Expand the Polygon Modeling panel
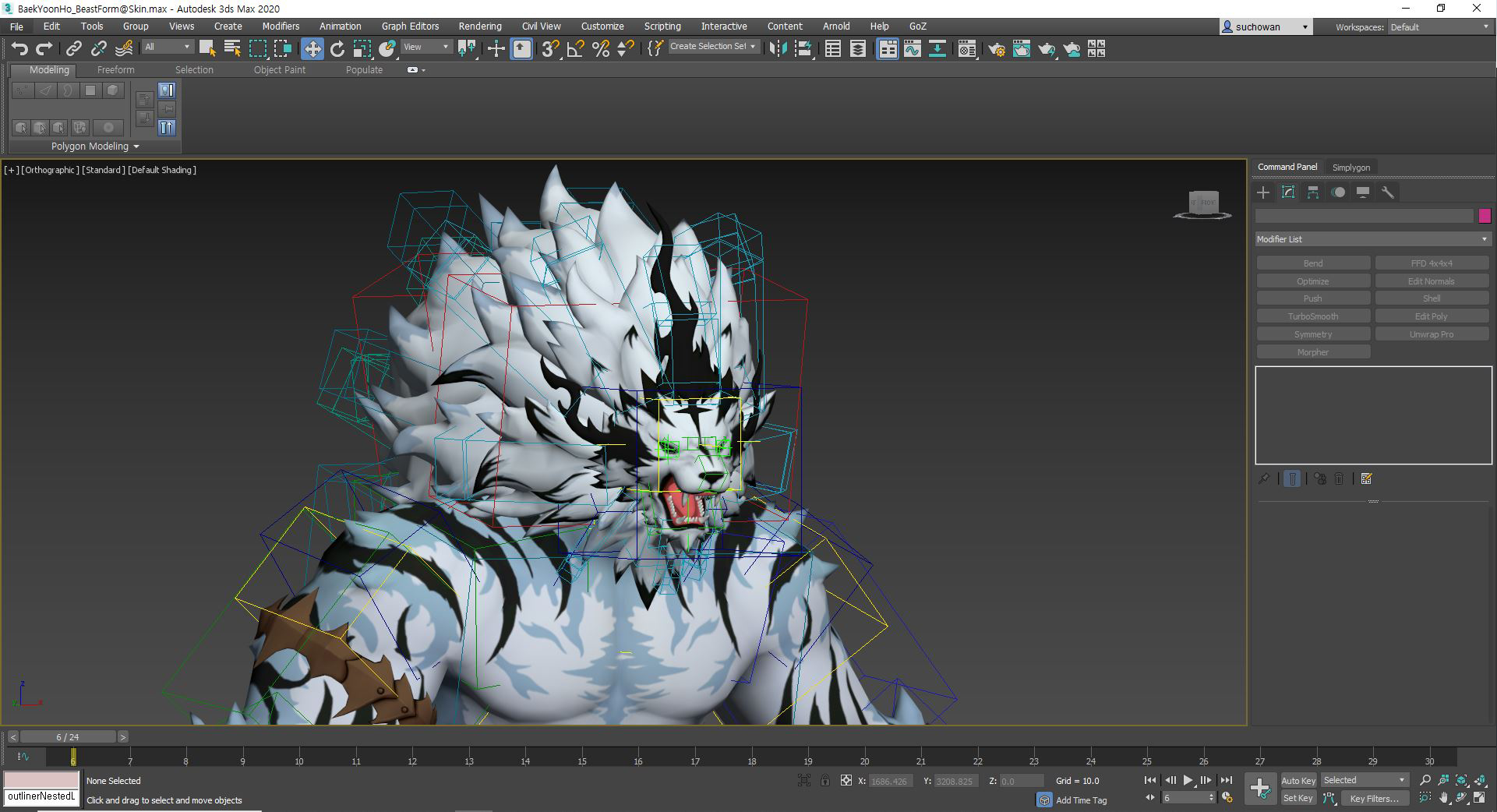 95,147
